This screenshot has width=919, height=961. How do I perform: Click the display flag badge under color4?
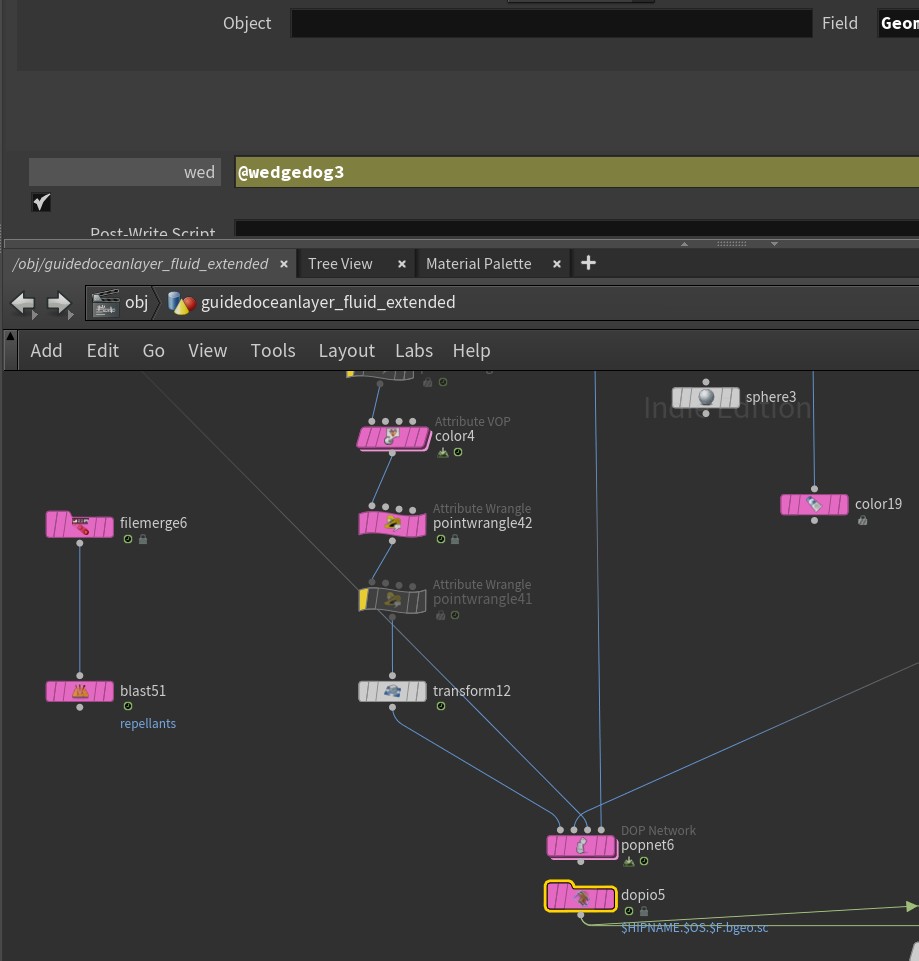pos(443,452)
